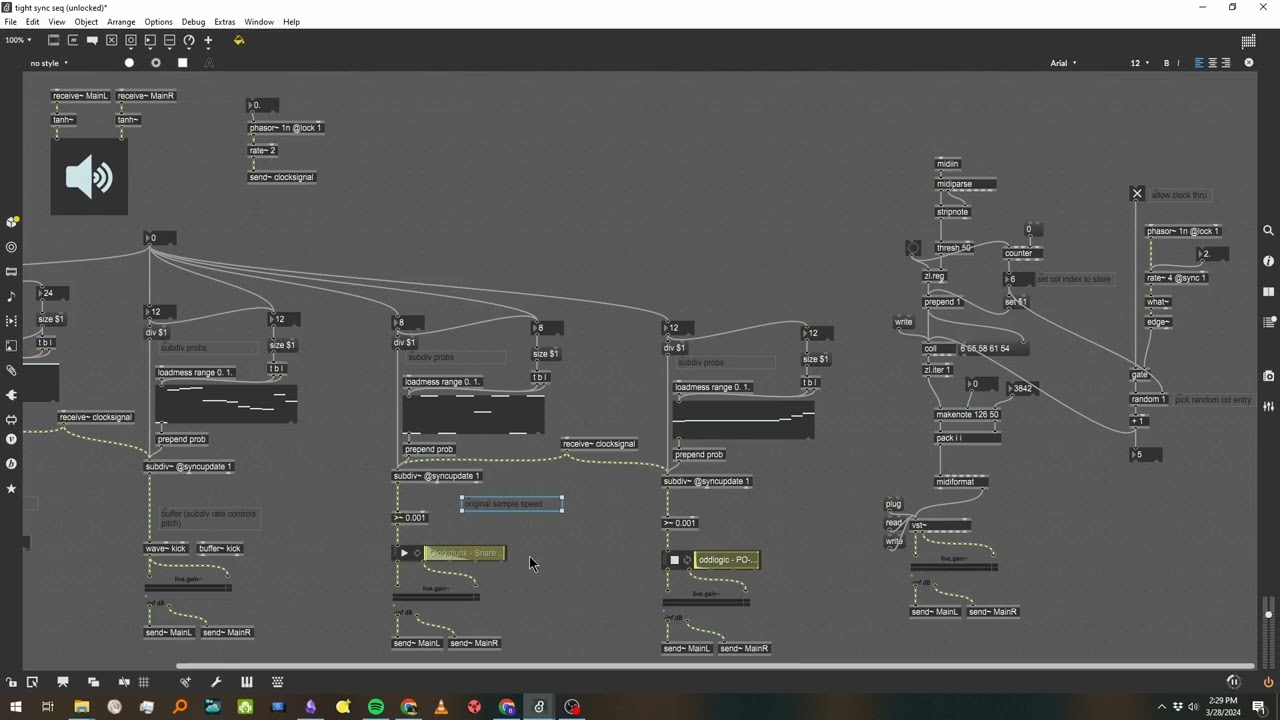Toggle the allow clock thru checkbox
The height and width of the screenshot is (720, 1280).
[1137, 194]
